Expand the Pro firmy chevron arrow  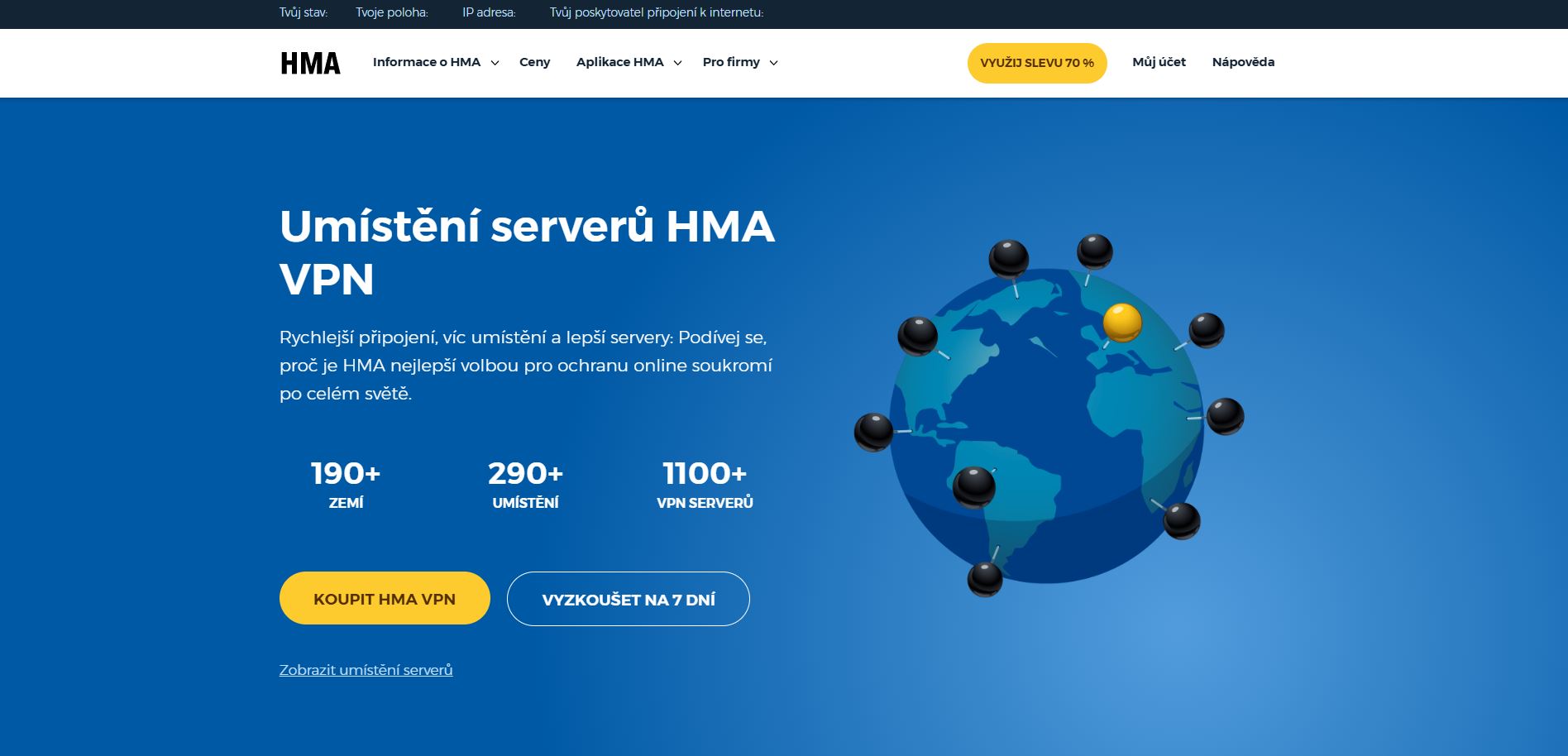tap(773, 63)
